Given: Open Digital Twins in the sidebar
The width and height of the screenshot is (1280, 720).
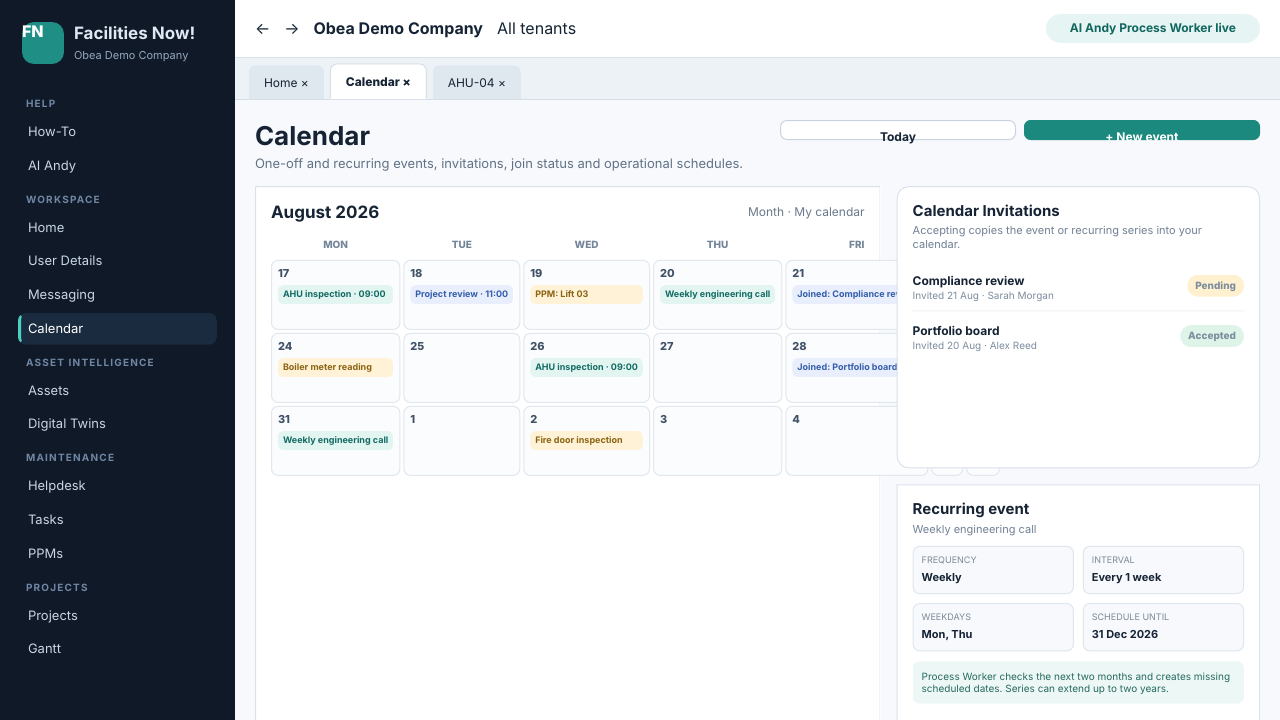Looking at the screenshot, I should click(117, 424).
